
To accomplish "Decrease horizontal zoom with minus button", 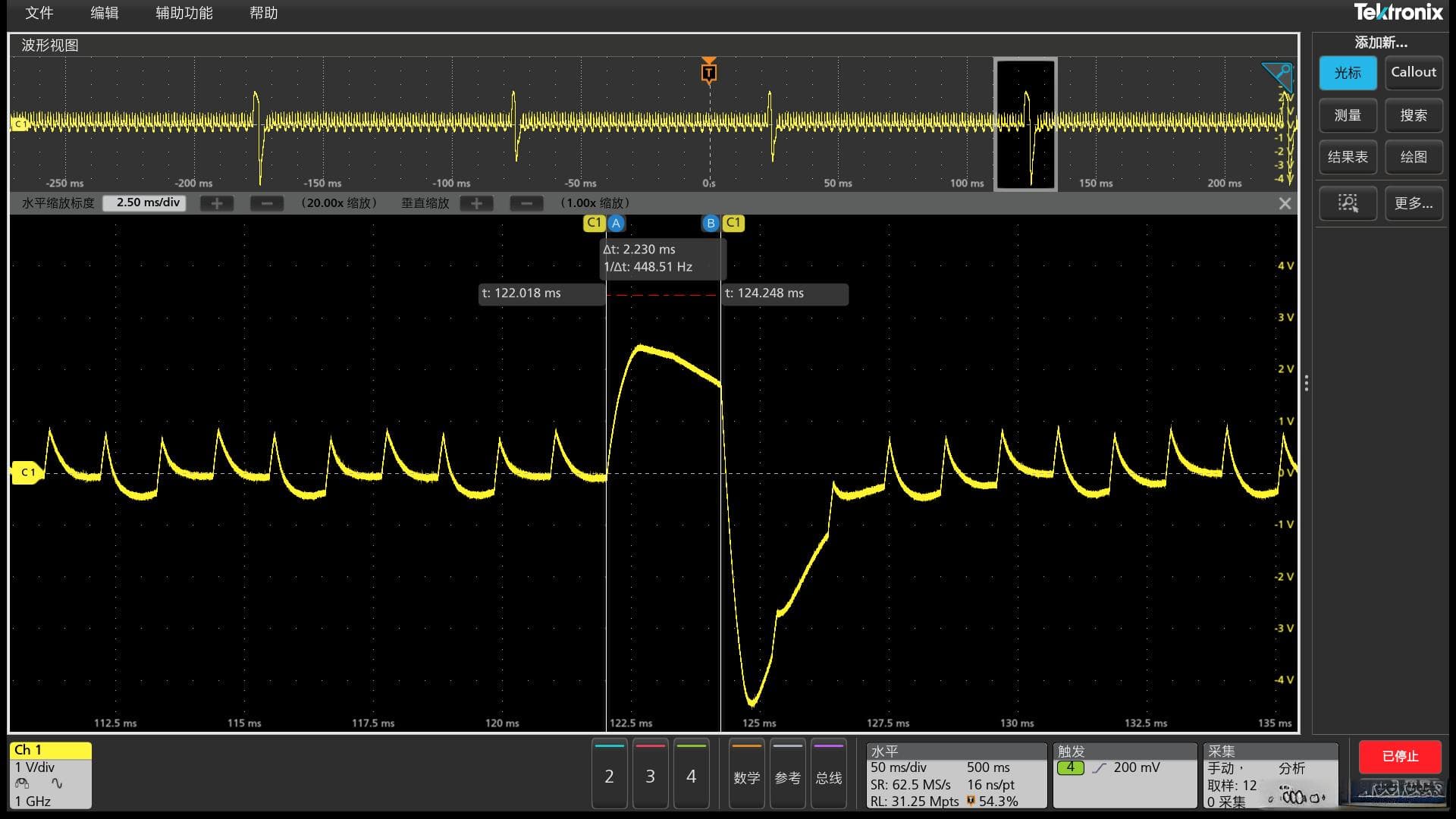I will [x=266, y=203].
